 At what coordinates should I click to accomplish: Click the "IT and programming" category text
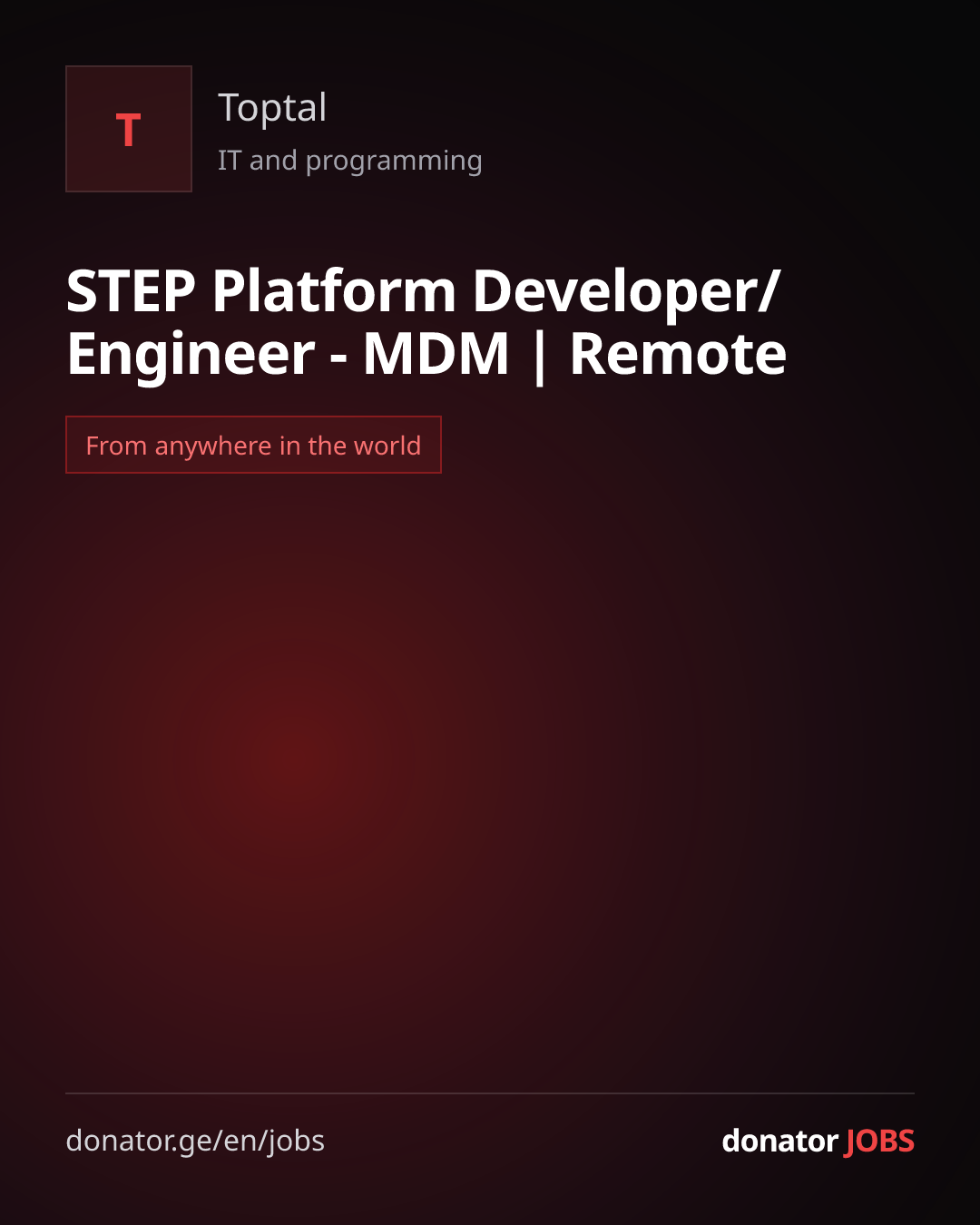pyautogui.click(x=349, y=161)
